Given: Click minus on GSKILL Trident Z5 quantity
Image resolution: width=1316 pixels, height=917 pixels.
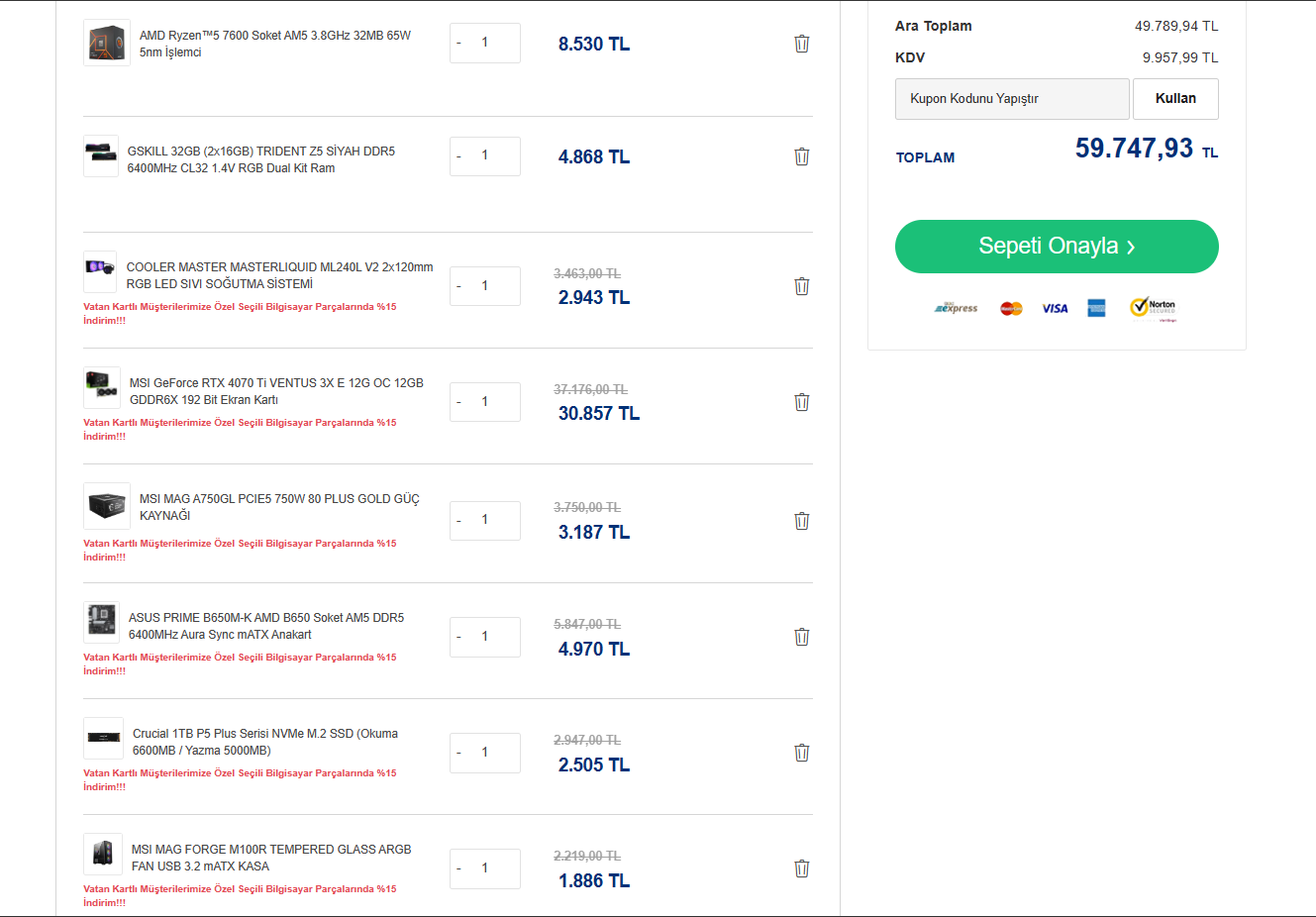Looking at the screenshot, I should [x=458, y=156].
